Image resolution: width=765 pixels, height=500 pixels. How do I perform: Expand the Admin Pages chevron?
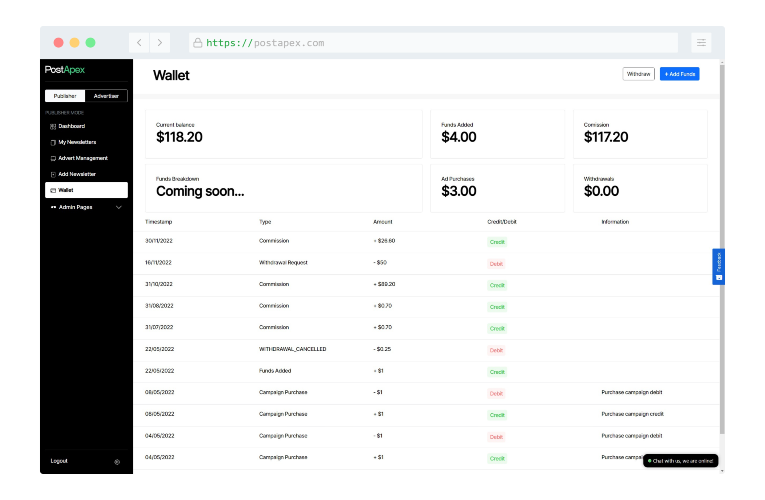119,207
